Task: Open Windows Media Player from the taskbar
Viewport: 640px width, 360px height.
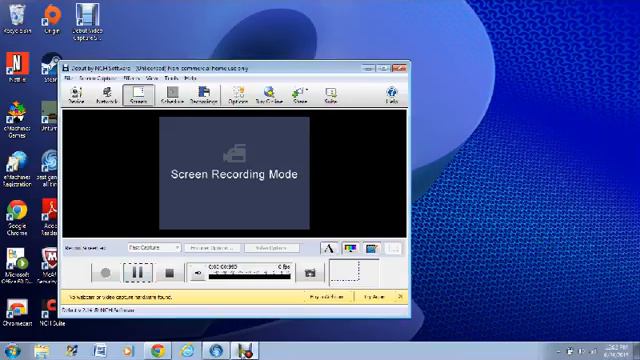Action: (128, 351)
